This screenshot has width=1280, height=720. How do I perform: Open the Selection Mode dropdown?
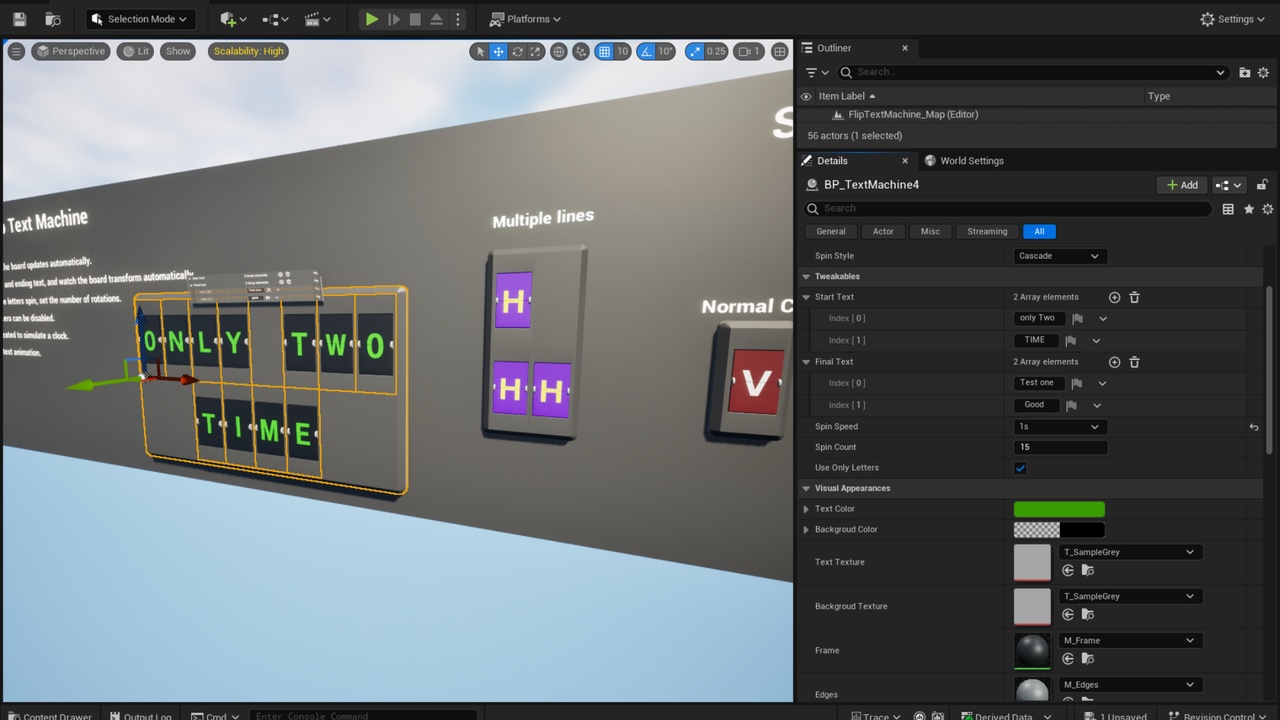tap(137, 19)
